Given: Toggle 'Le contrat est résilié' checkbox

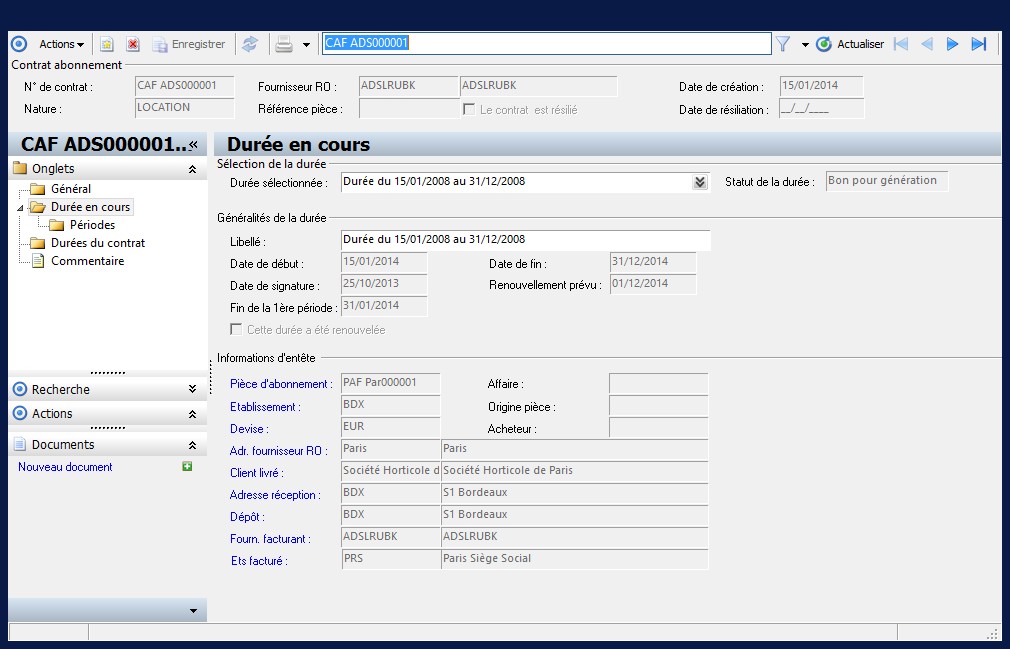Looking at the screenshot, I should tap(469, 109).
